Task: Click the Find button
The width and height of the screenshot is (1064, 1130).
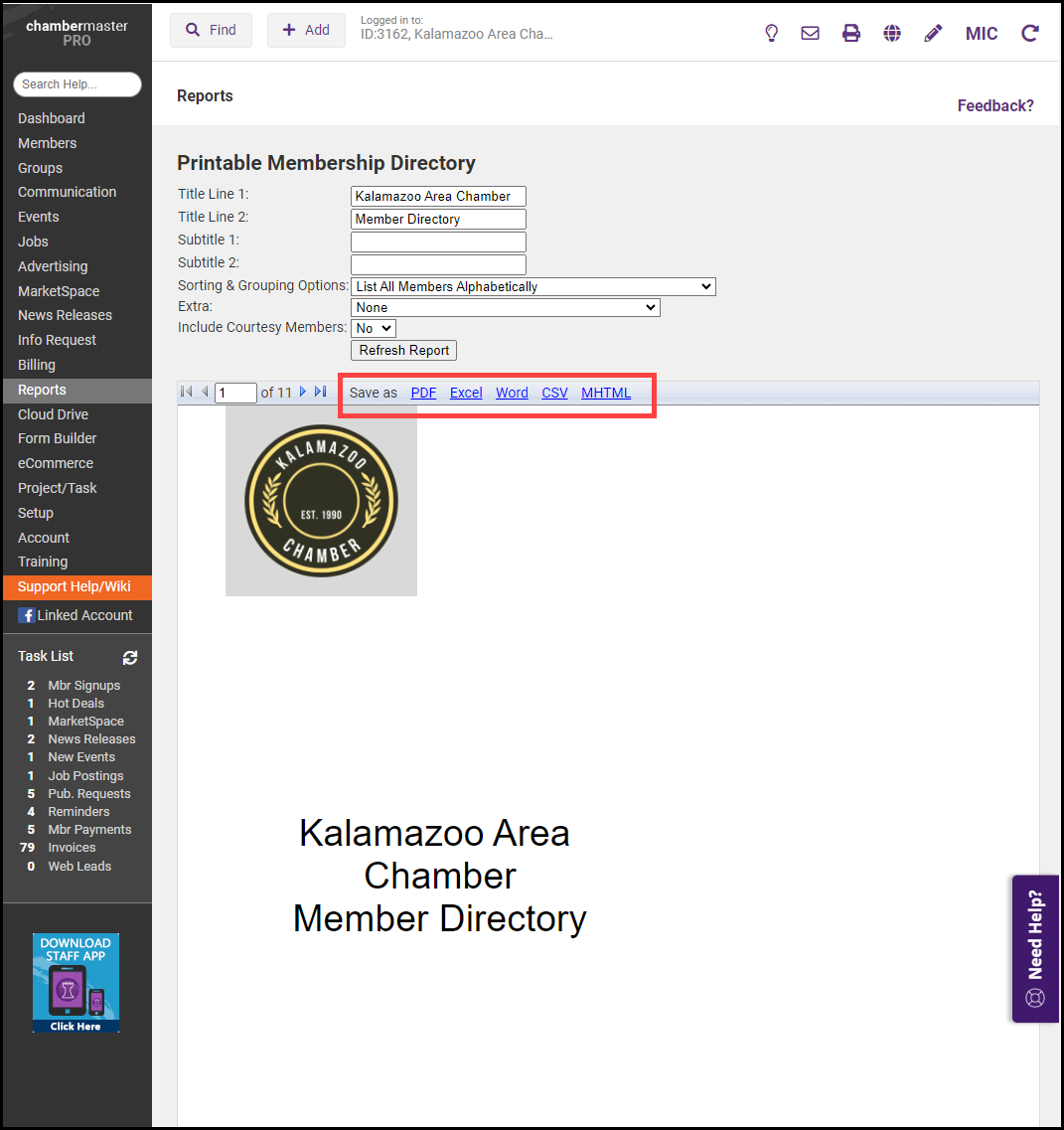Action: [x=211, y=30]
